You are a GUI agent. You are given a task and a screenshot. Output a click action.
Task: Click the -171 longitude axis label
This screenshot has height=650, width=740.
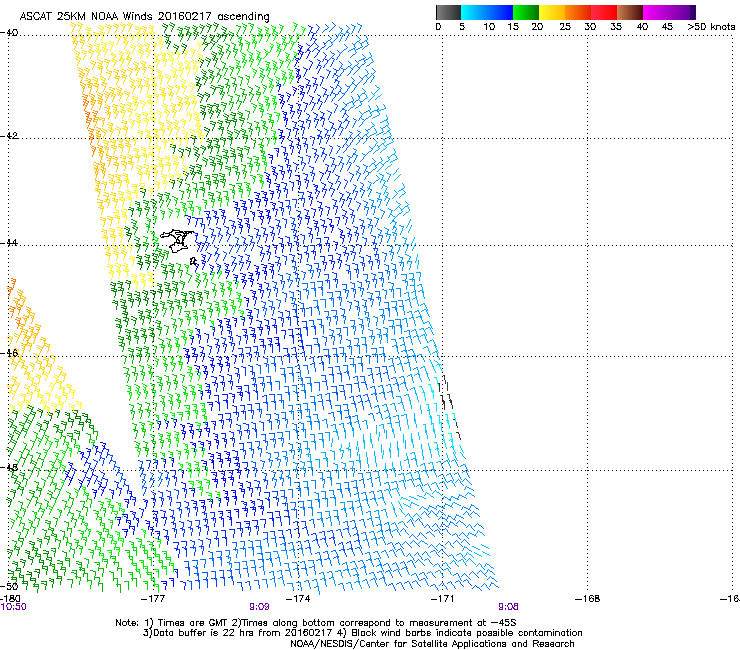pyautogui.click(x=442, y=599)
